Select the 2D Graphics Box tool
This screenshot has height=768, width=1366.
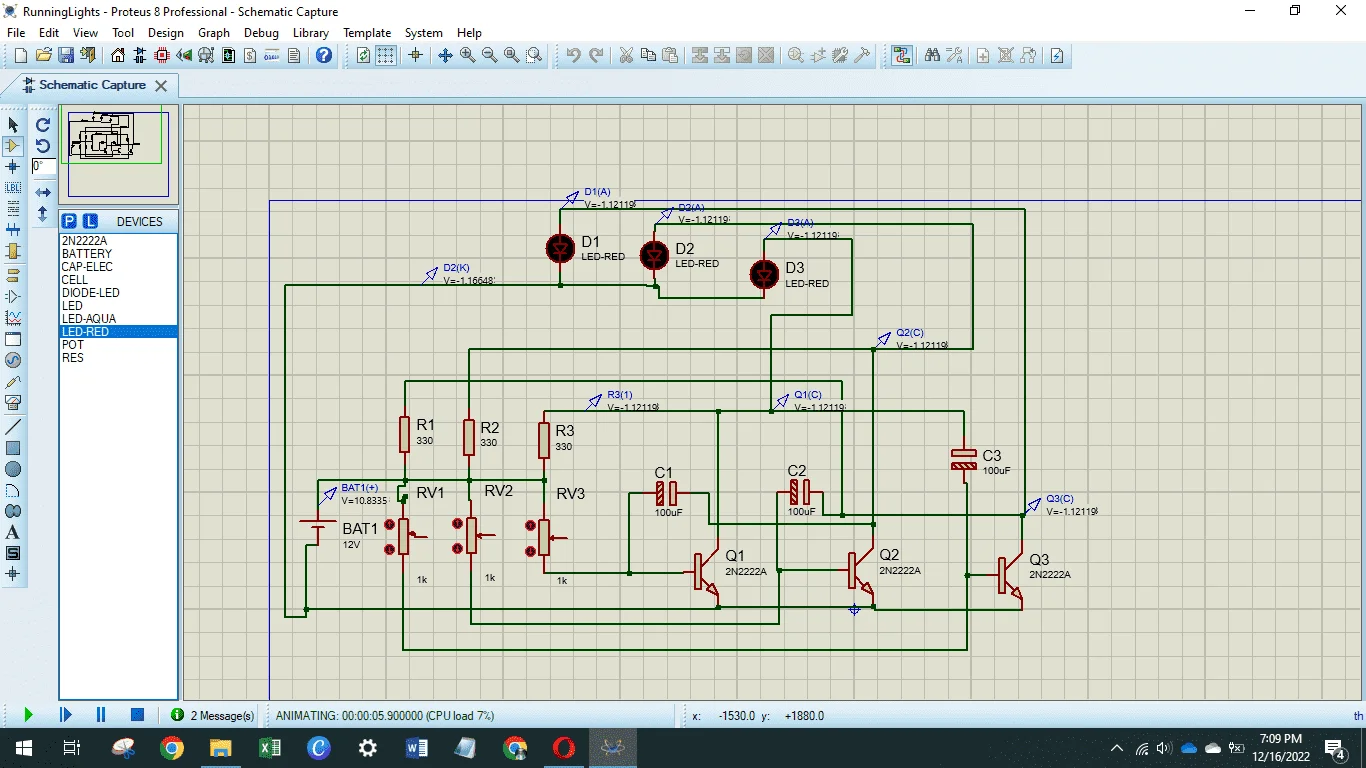(13, 448)
